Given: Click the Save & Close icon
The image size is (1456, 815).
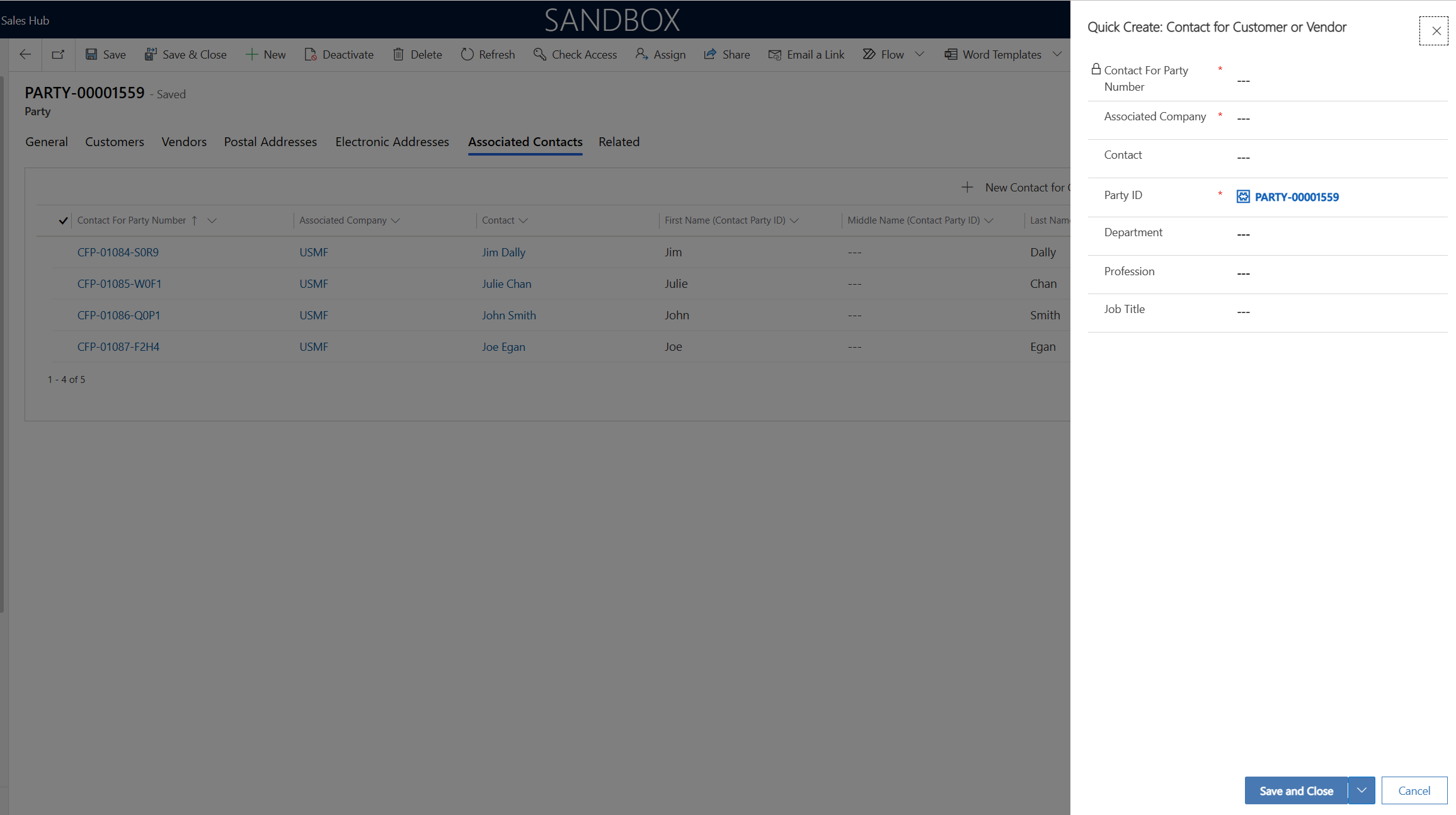Looking at the screenshot, I should click(x=150, y=54).
